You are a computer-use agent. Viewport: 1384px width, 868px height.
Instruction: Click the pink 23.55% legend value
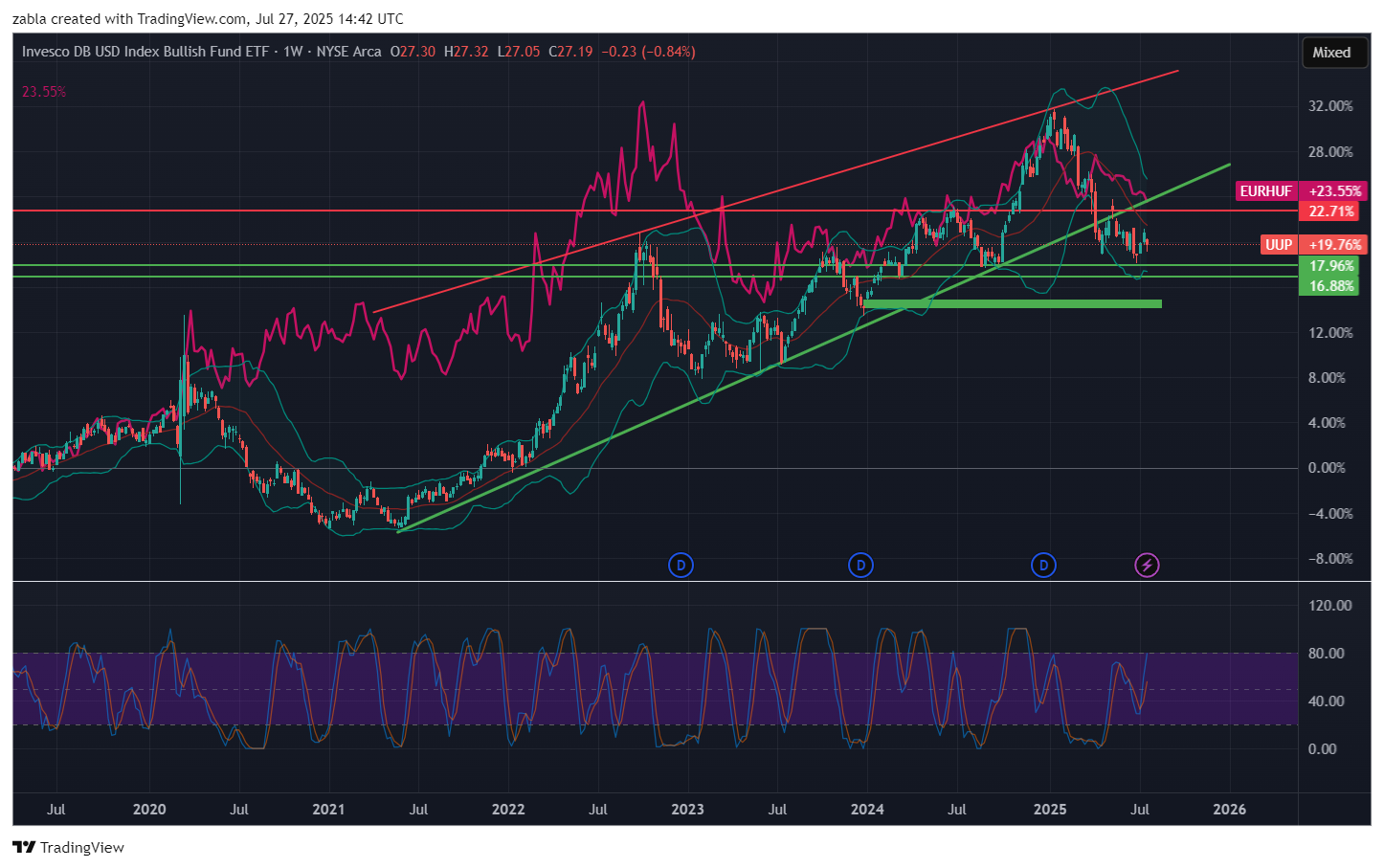pos(44,92)
